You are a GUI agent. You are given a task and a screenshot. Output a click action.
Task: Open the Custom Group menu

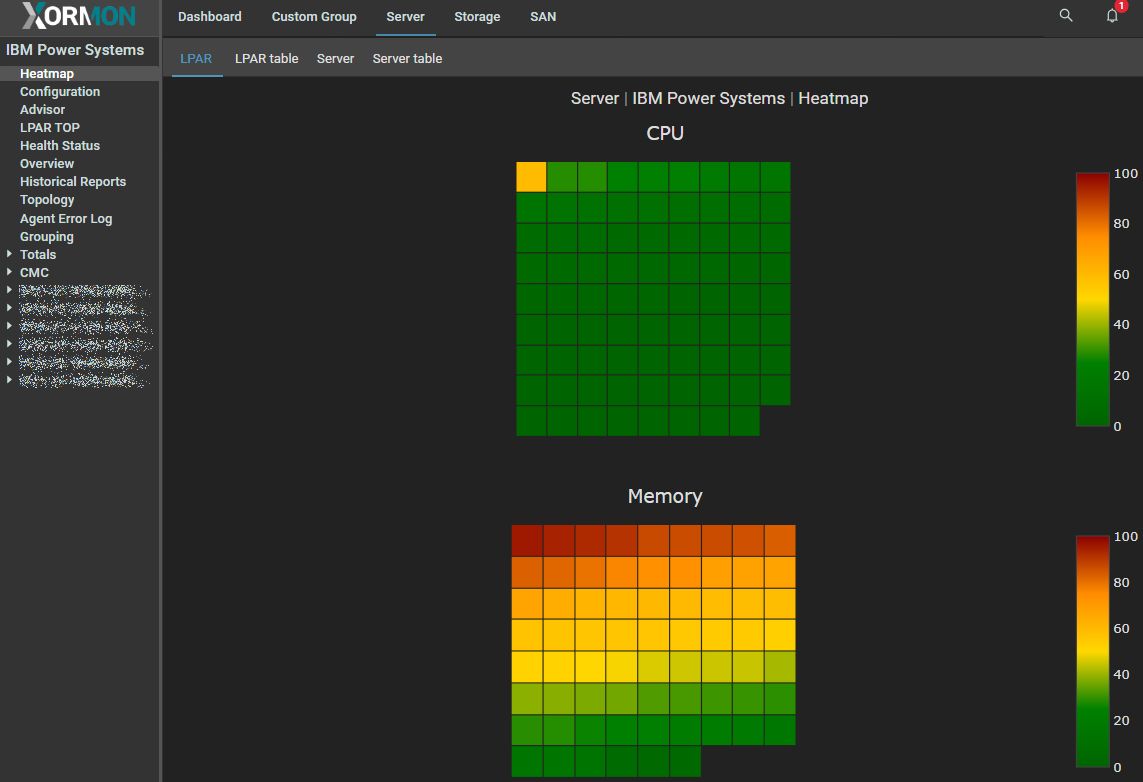(314, 17)
